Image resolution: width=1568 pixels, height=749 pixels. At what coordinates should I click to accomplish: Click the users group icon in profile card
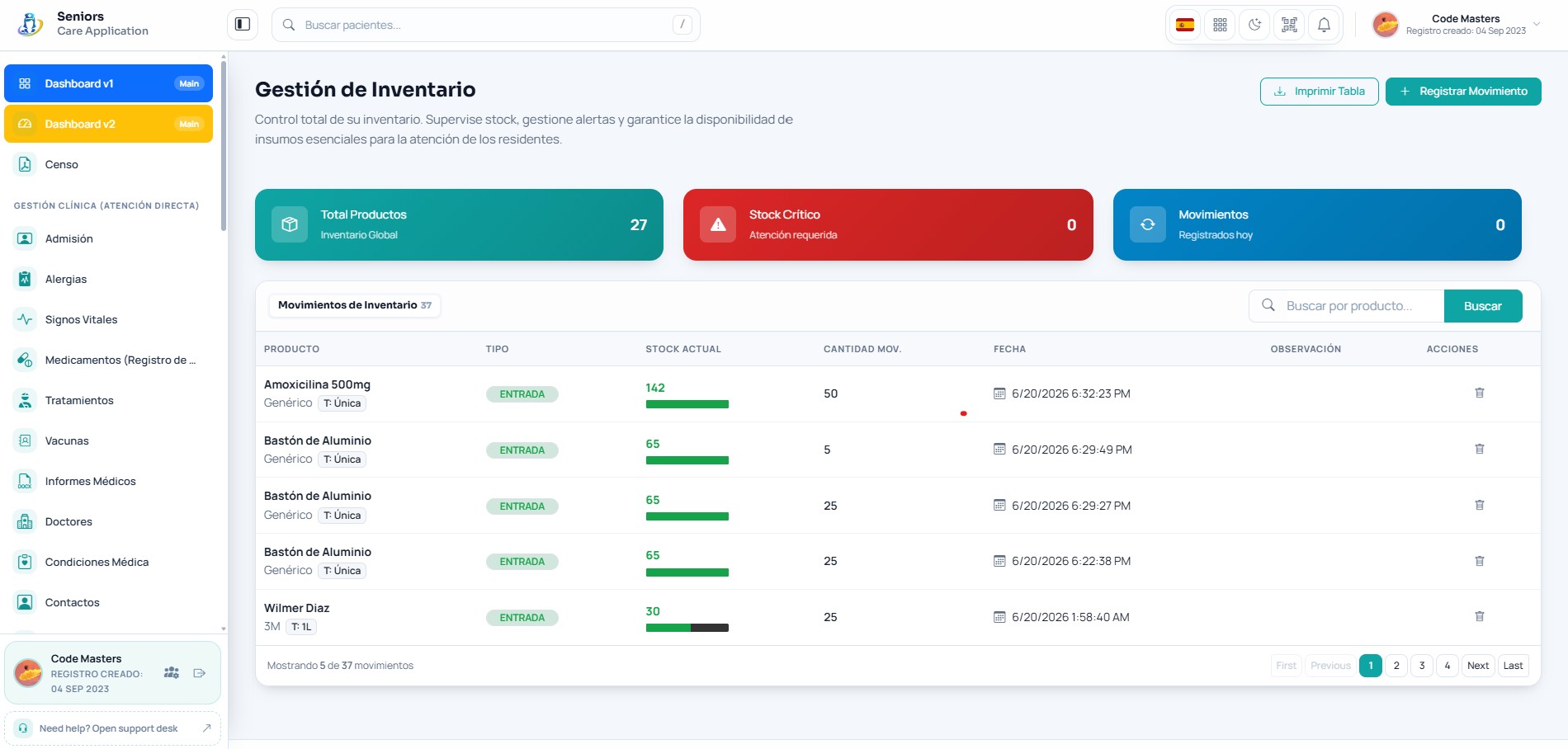(x=172, y=673)
